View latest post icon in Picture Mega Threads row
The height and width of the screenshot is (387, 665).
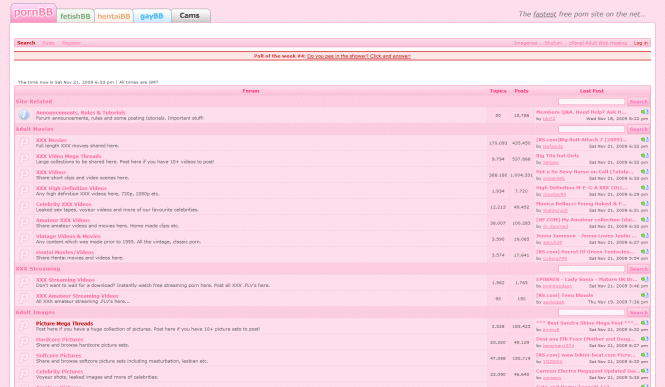pyautogui.click(x=645, y=323)
